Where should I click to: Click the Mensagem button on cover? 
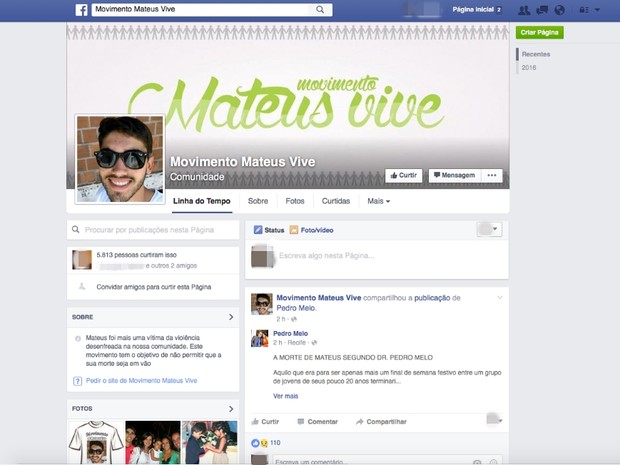pyautogui.click(x=453, y=175)
